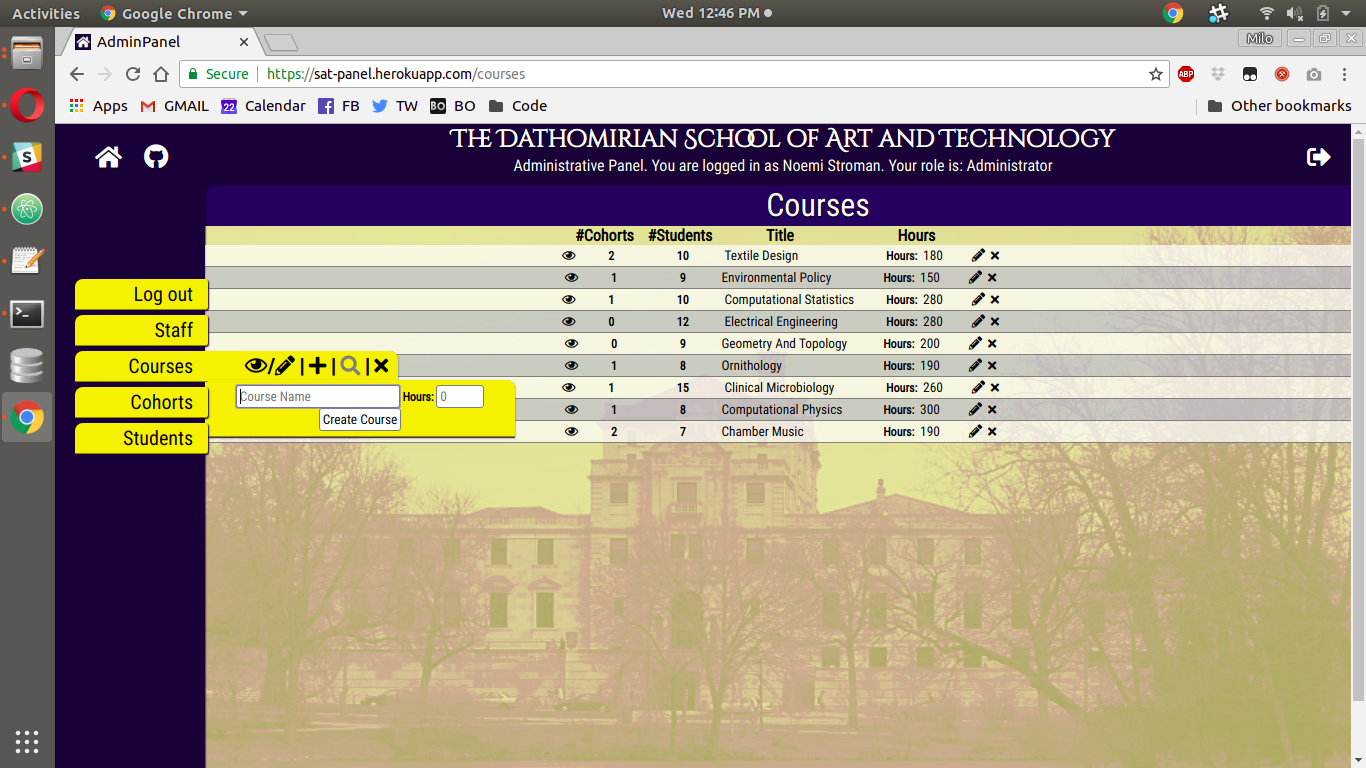Delete the Electrical Engineering course
Image resolution: width=1366 pixels, height=768 pixels.
click(x=995, y=322)
